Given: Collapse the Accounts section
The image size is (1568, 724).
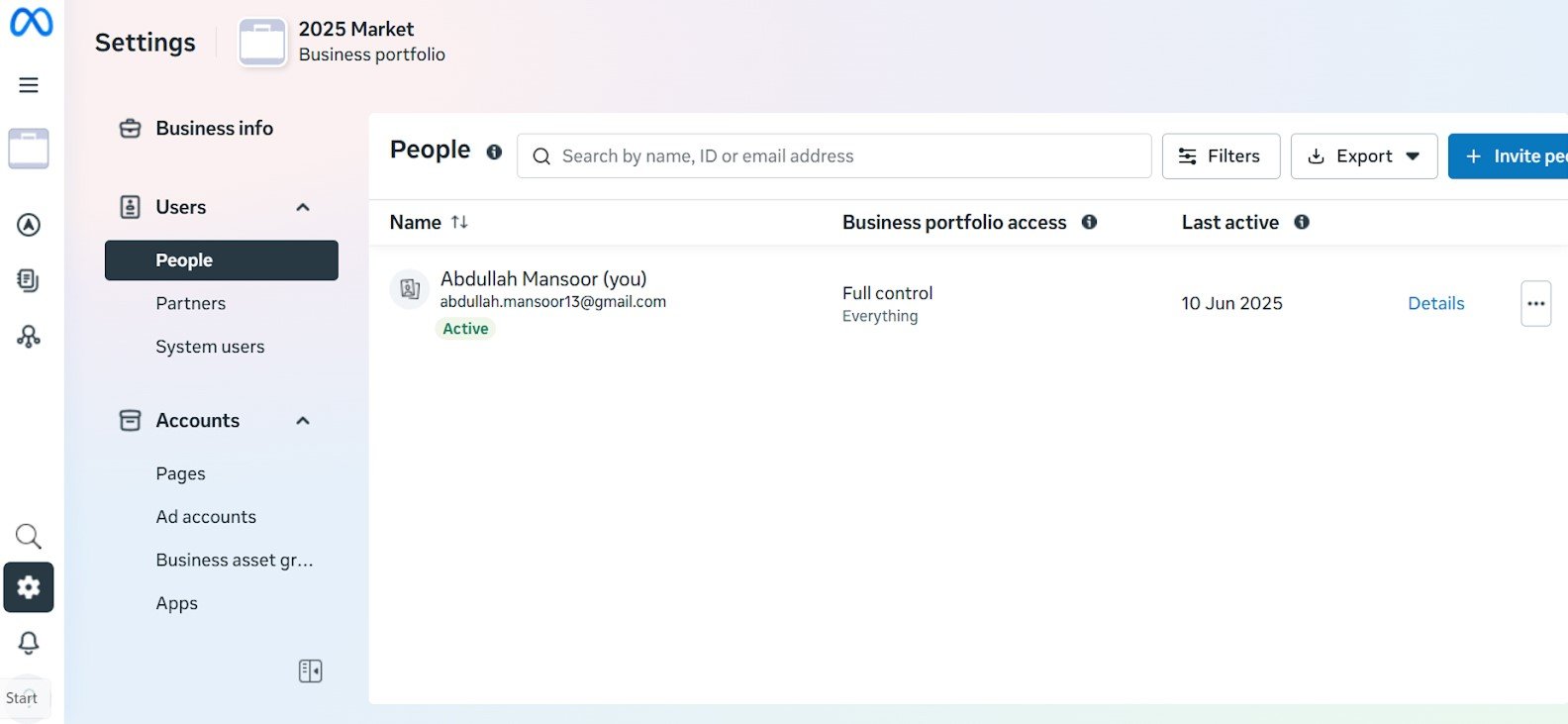Looking at the screenshot, I should 303,421.
